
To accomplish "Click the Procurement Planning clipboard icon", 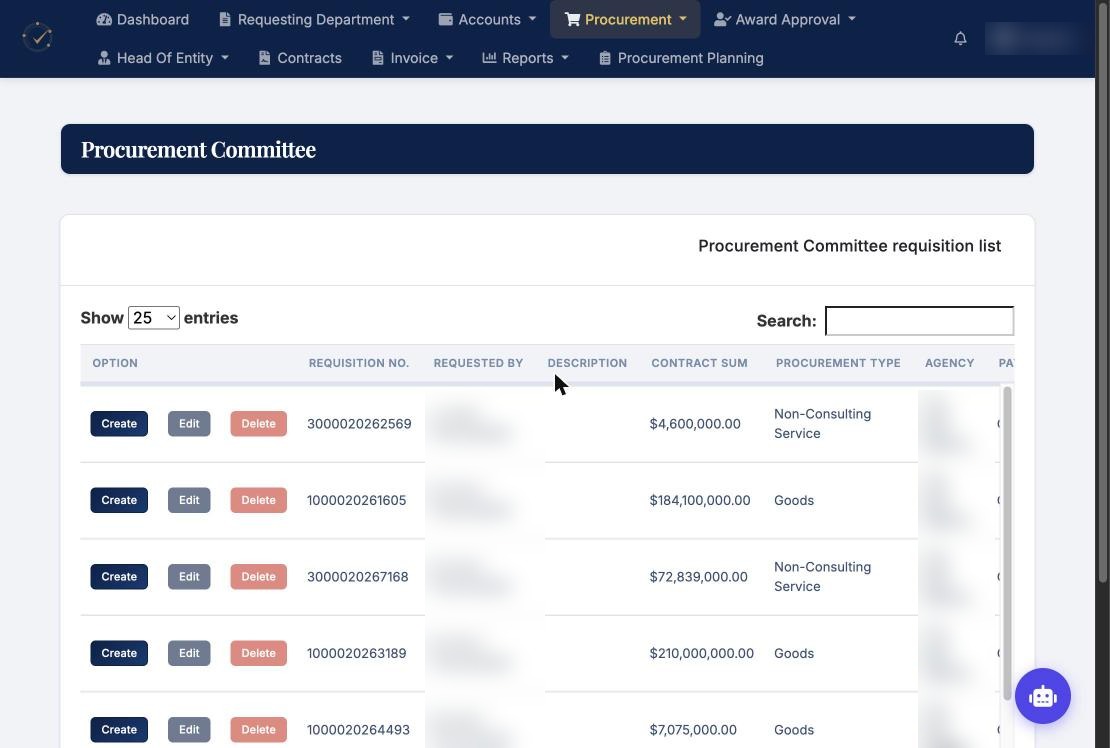I will 605,58.
